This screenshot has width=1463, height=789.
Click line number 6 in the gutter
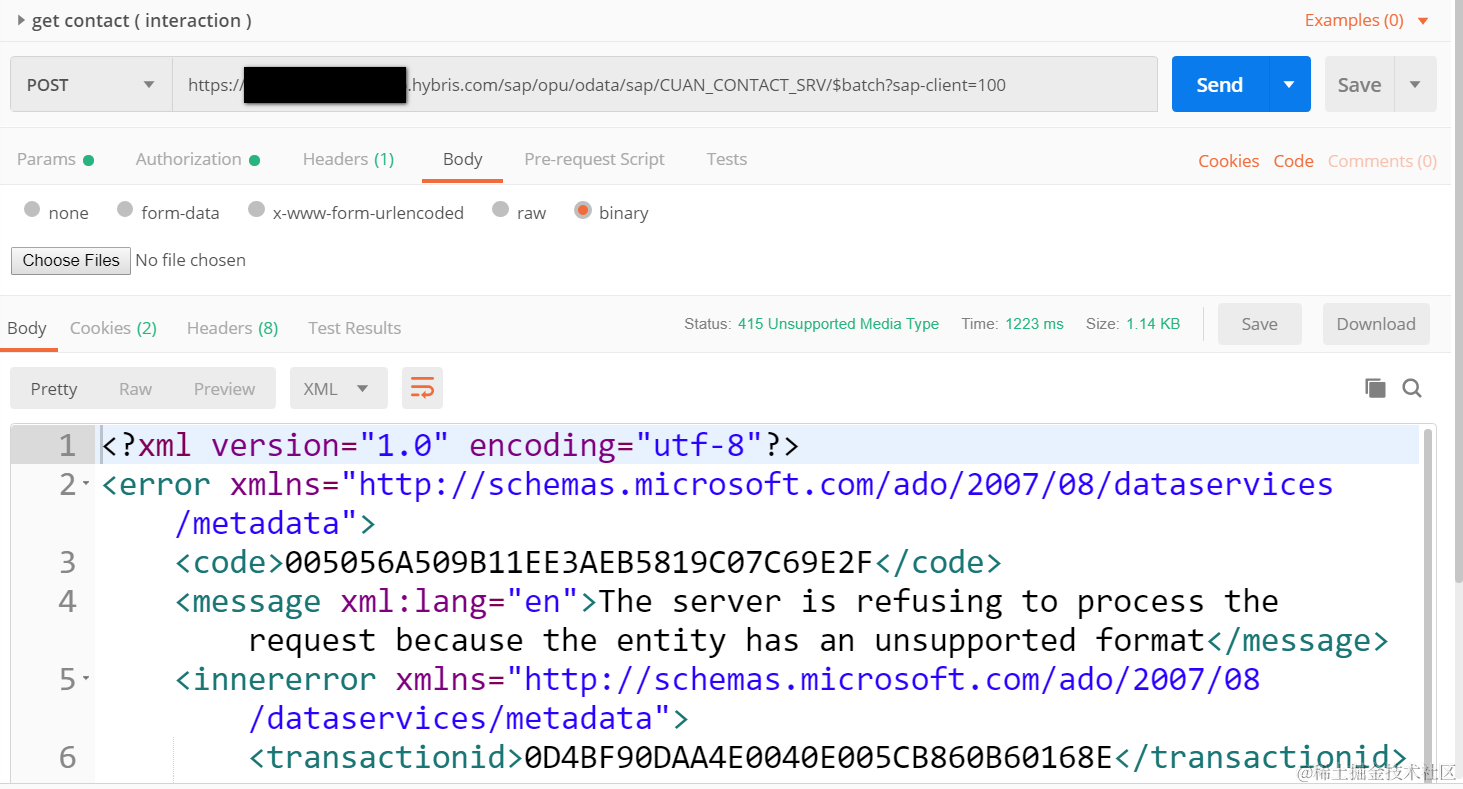(67, 757)
